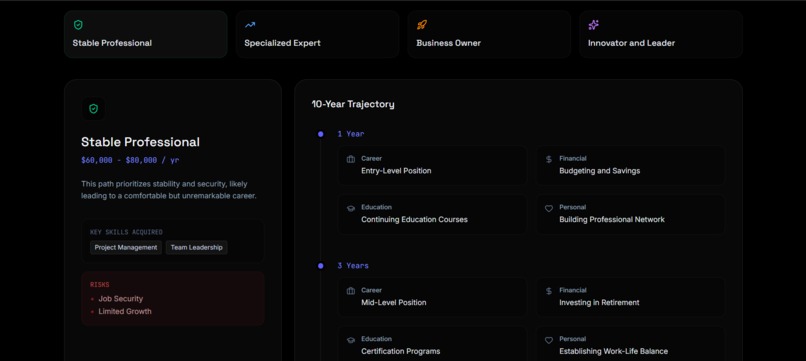Click heart icon beside Building Professional Network
806x361 pixels.
(549, 208)
